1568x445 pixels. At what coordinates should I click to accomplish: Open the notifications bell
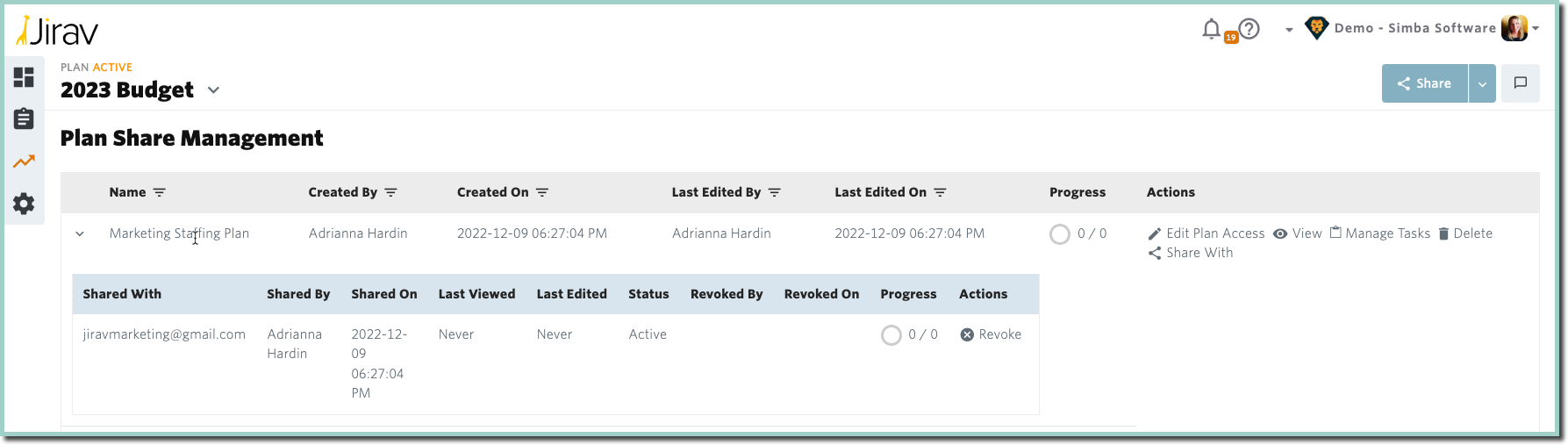1212,29
